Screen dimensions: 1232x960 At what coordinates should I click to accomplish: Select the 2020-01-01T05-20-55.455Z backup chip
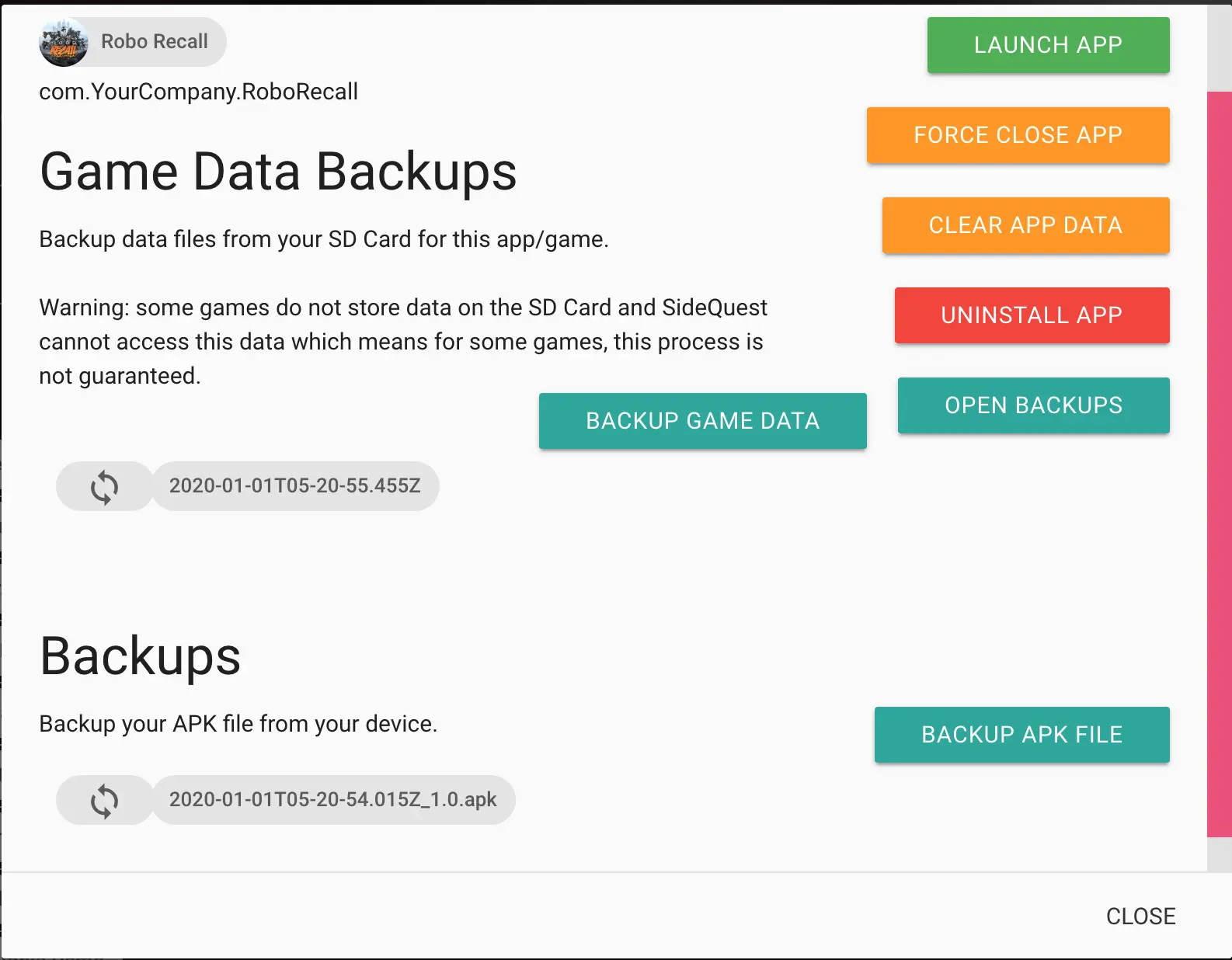pyautogui.click(x=295, y=486)
